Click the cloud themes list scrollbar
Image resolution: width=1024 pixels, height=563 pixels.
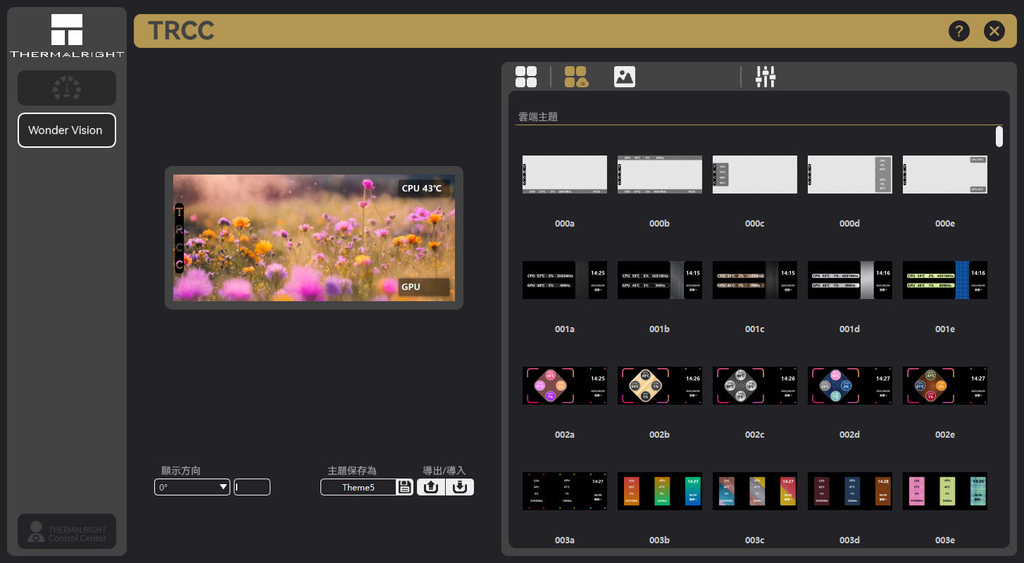click(999, 137)
